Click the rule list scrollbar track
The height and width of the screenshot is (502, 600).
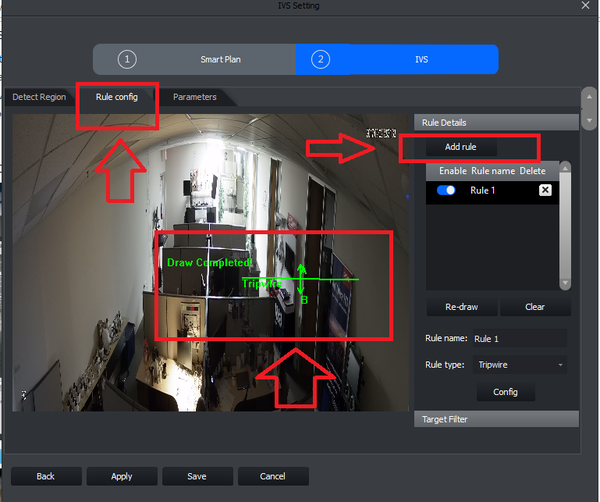coord(565,226)
